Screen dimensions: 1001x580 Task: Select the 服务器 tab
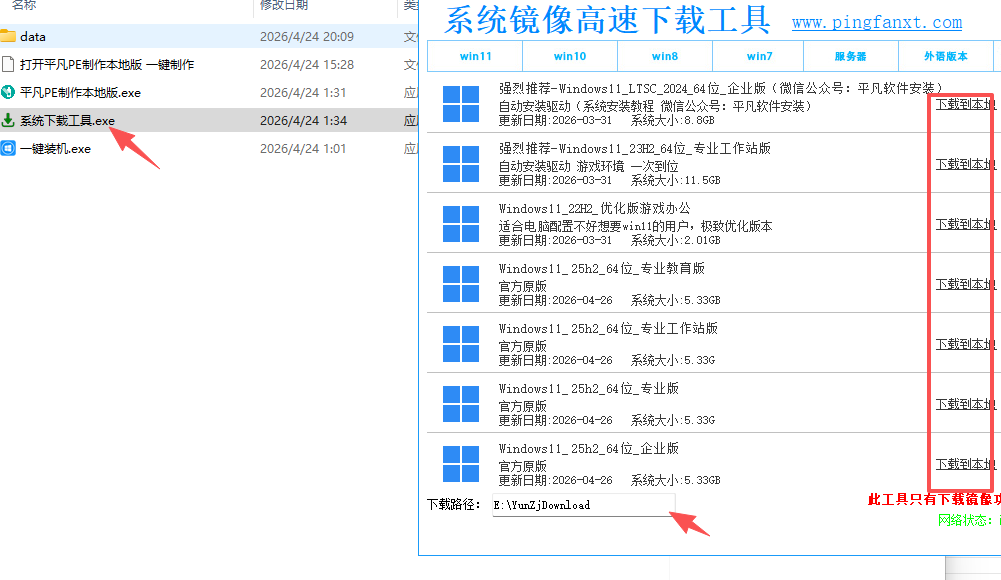[x=850, y=56]
